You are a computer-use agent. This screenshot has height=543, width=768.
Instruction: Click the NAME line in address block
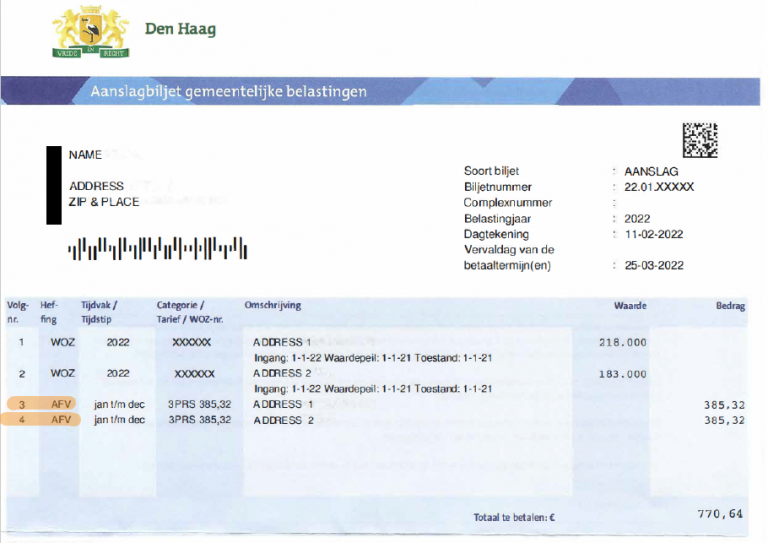click(85, 155)
